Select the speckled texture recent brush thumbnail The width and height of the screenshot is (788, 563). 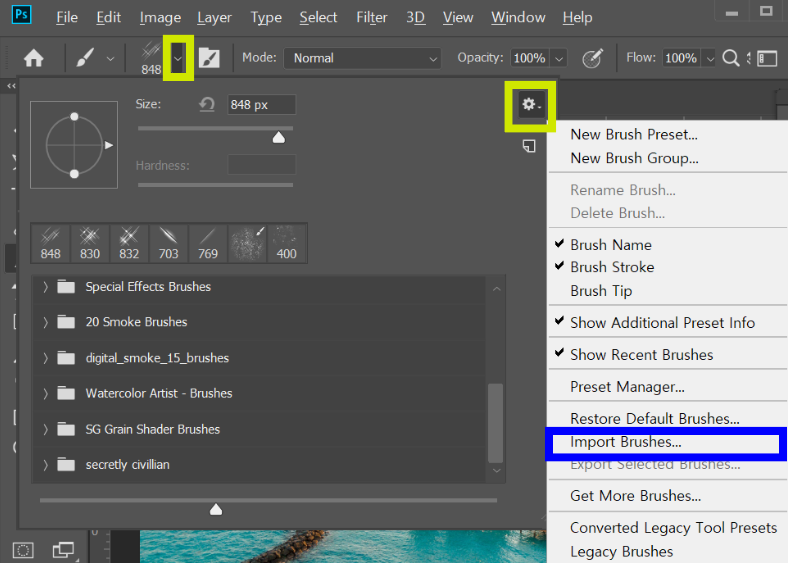coord(247,244)
